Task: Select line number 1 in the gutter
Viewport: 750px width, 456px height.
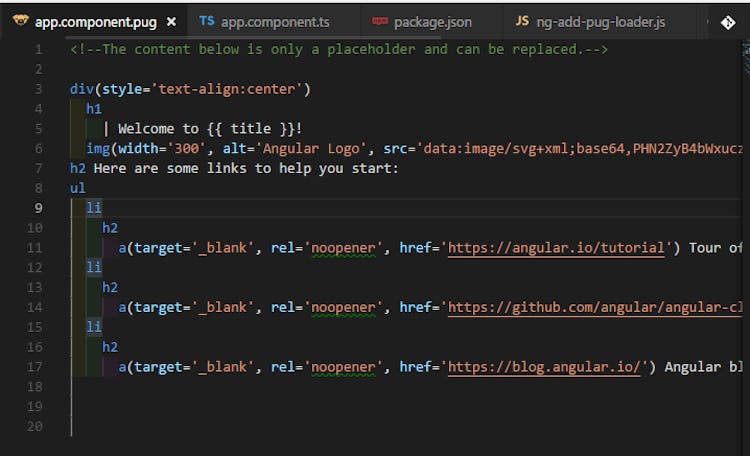Action: [x=38, y=49]
